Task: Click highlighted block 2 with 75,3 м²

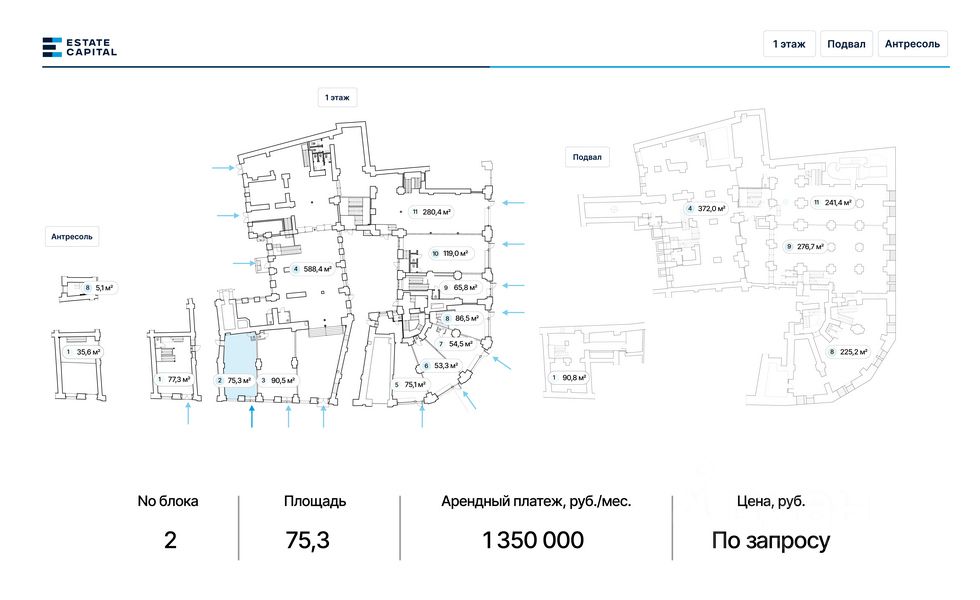Action: [234, 380]
